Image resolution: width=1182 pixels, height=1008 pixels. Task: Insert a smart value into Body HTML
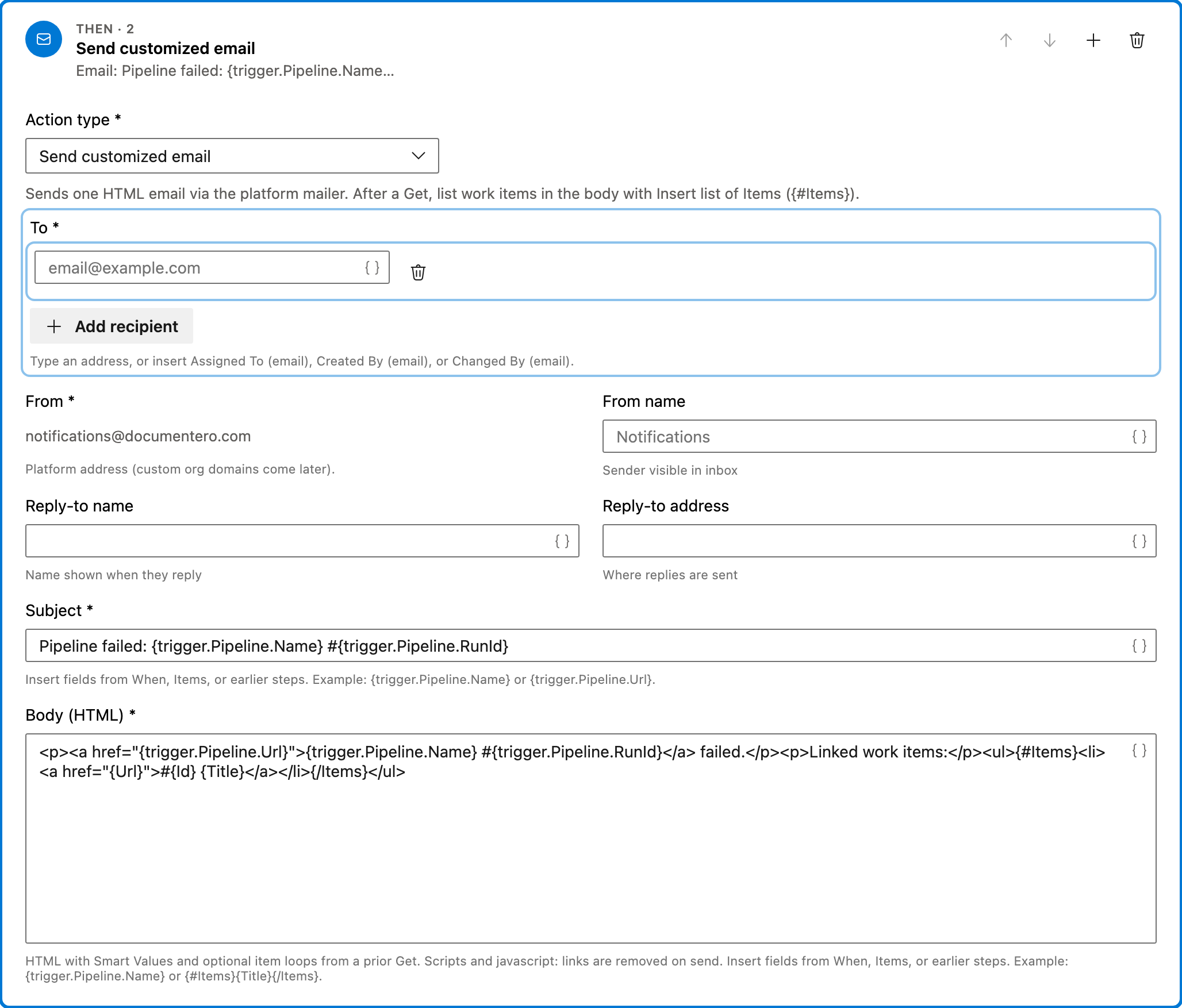coord(1139,750)
